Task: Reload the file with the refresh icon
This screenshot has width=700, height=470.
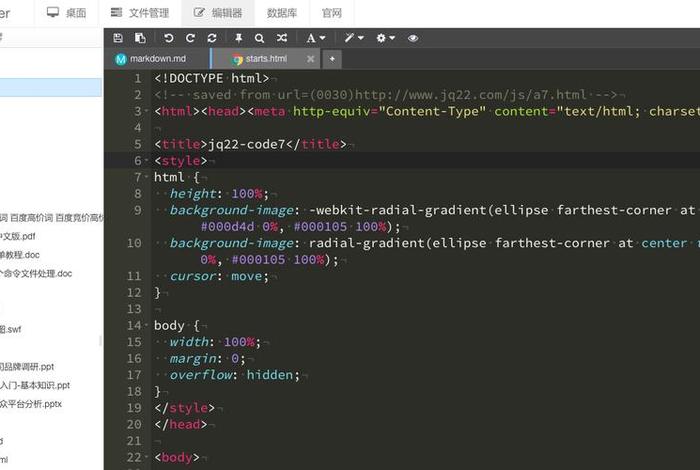Action: (212, 38)
